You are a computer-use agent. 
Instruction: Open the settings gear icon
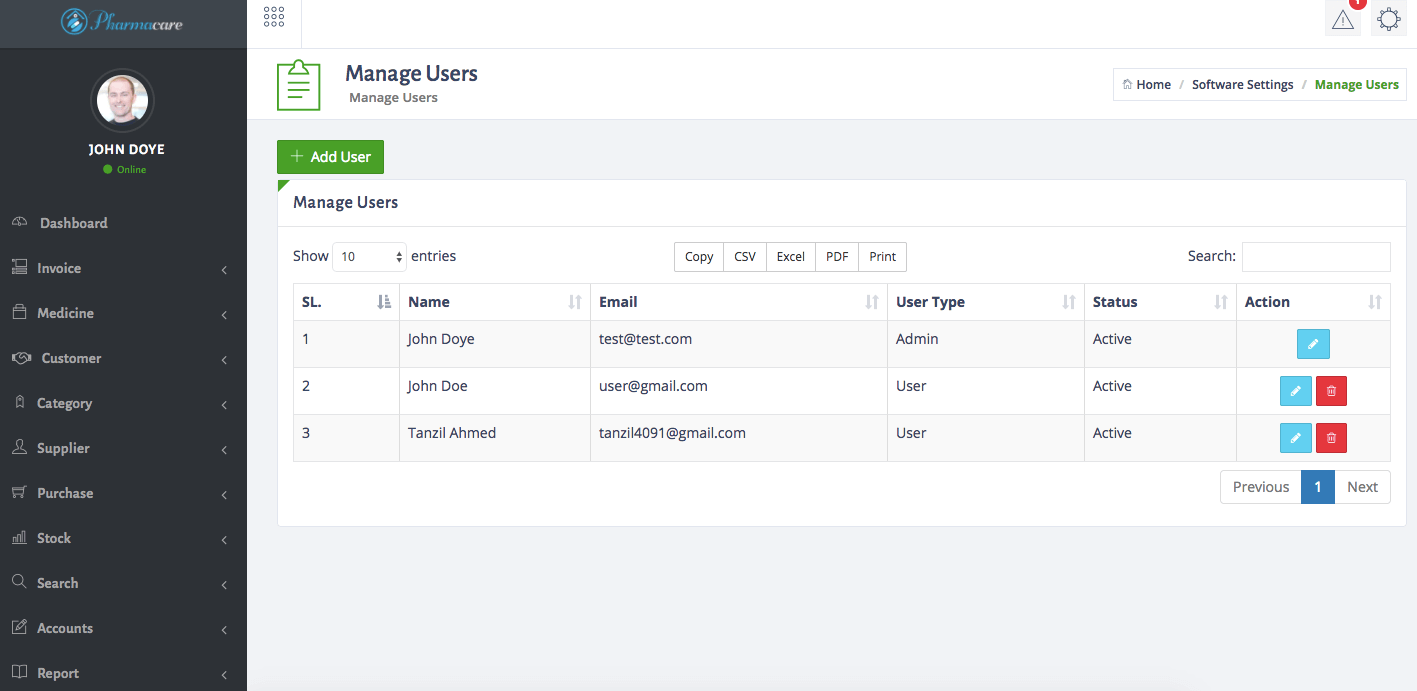click(1389, 18)
